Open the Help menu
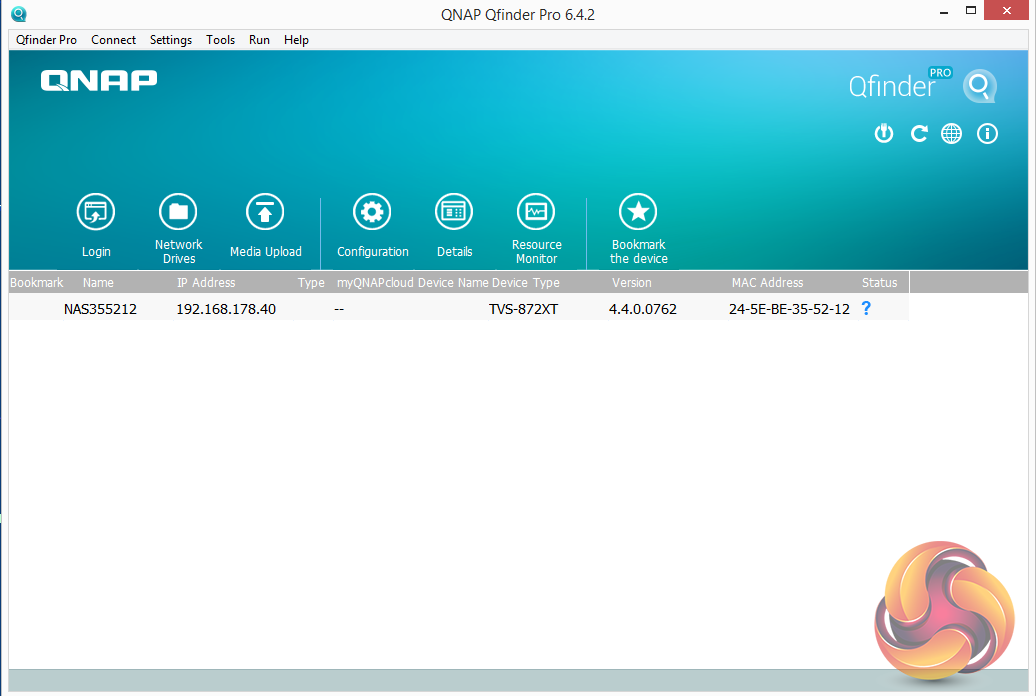The width and height of the screenshot is (1036, 696). (x=296, y=40)
